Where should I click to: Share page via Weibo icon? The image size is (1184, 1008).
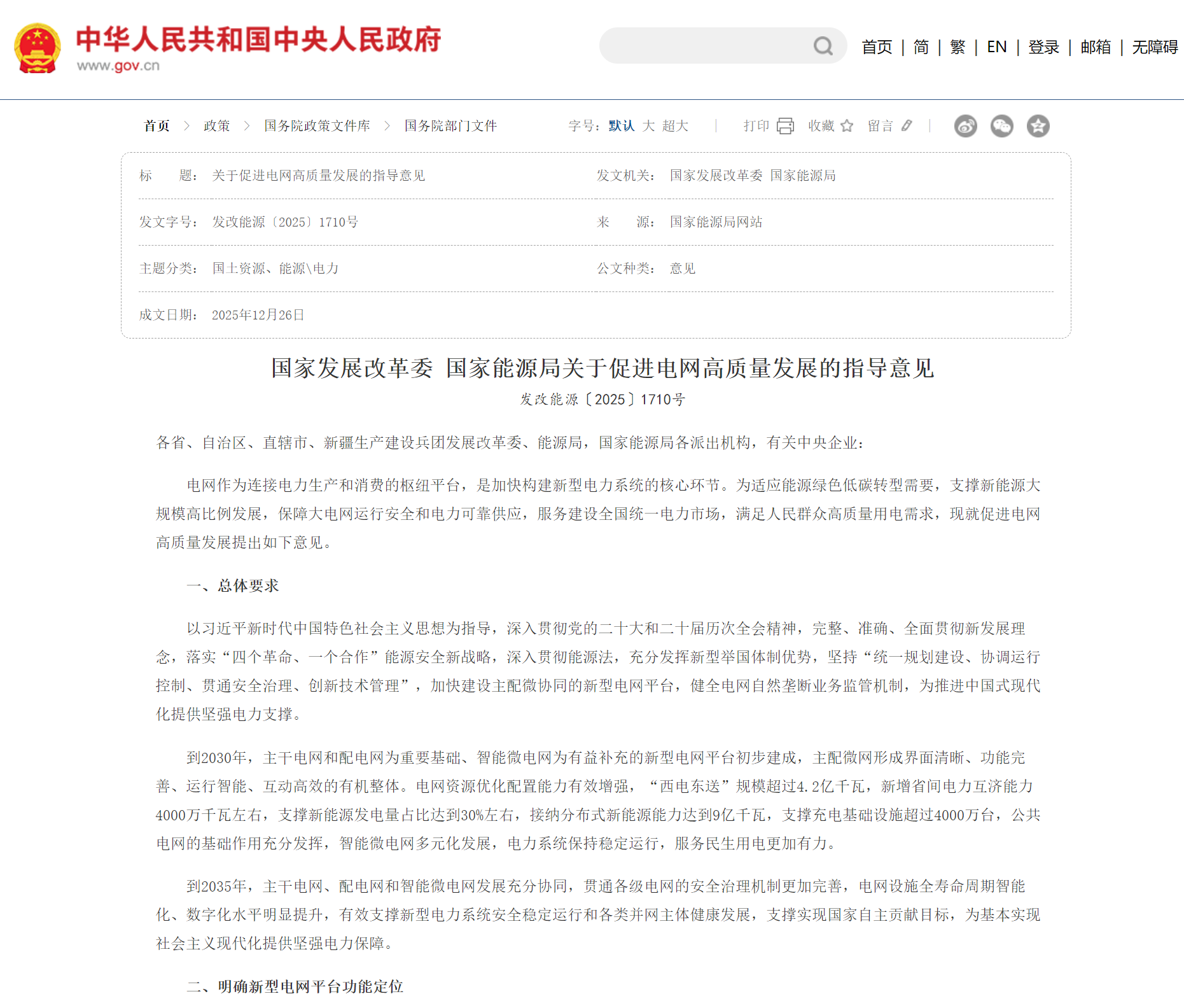965,126
